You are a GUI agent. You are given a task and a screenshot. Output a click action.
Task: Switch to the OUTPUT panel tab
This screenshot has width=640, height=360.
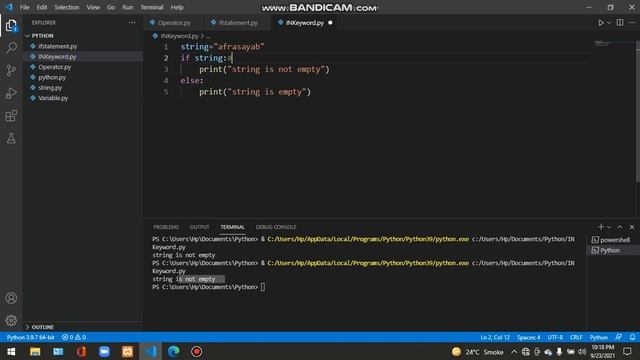tap(199, 227)
